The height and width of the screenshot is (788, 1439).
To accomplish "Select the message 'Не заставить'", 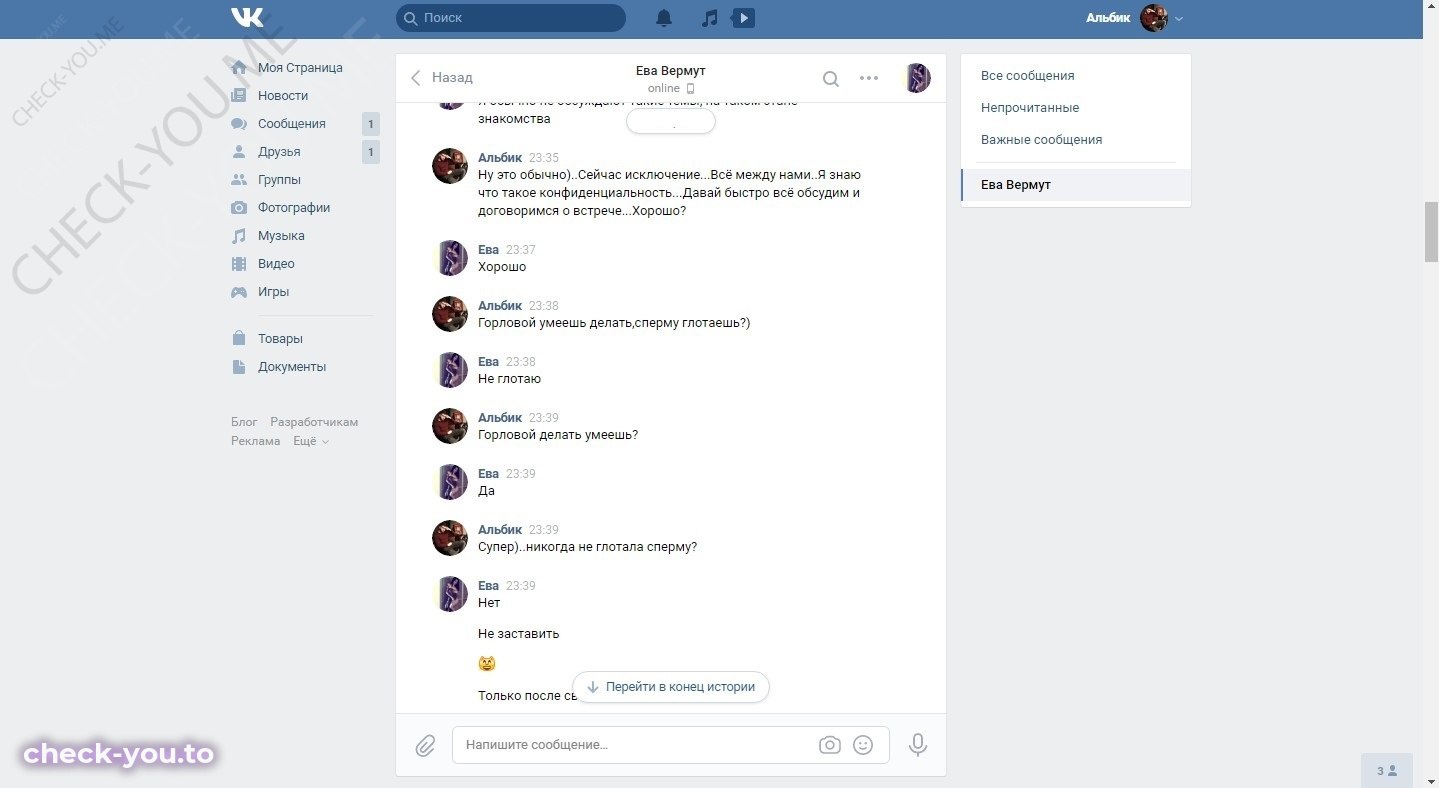I will click(x=519, y=634).
